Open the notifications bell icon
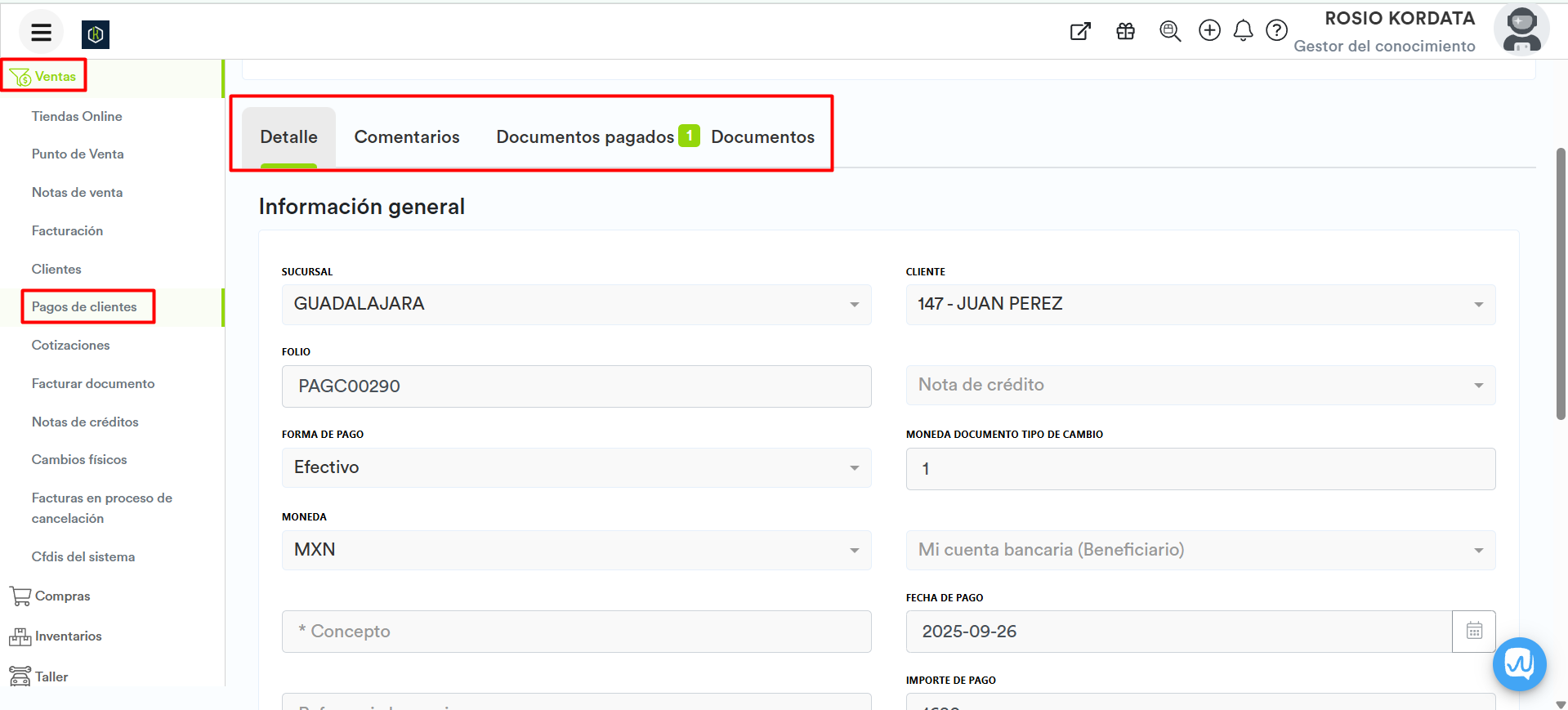The width and height of the screenshot is (1568, 710). pos(1243,31)
